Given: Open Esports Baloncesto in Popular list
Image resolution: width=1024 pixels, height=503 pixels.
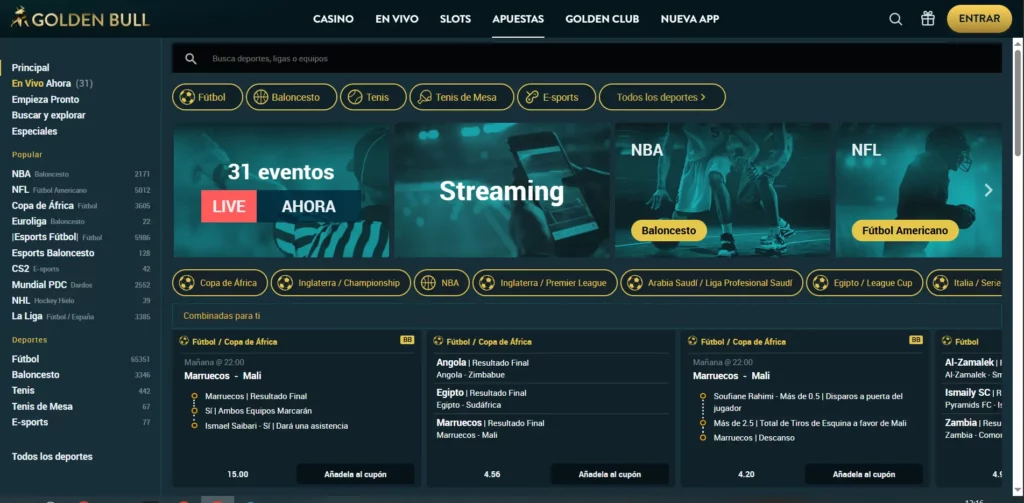Looking at the screenshot, I should 80,253.
